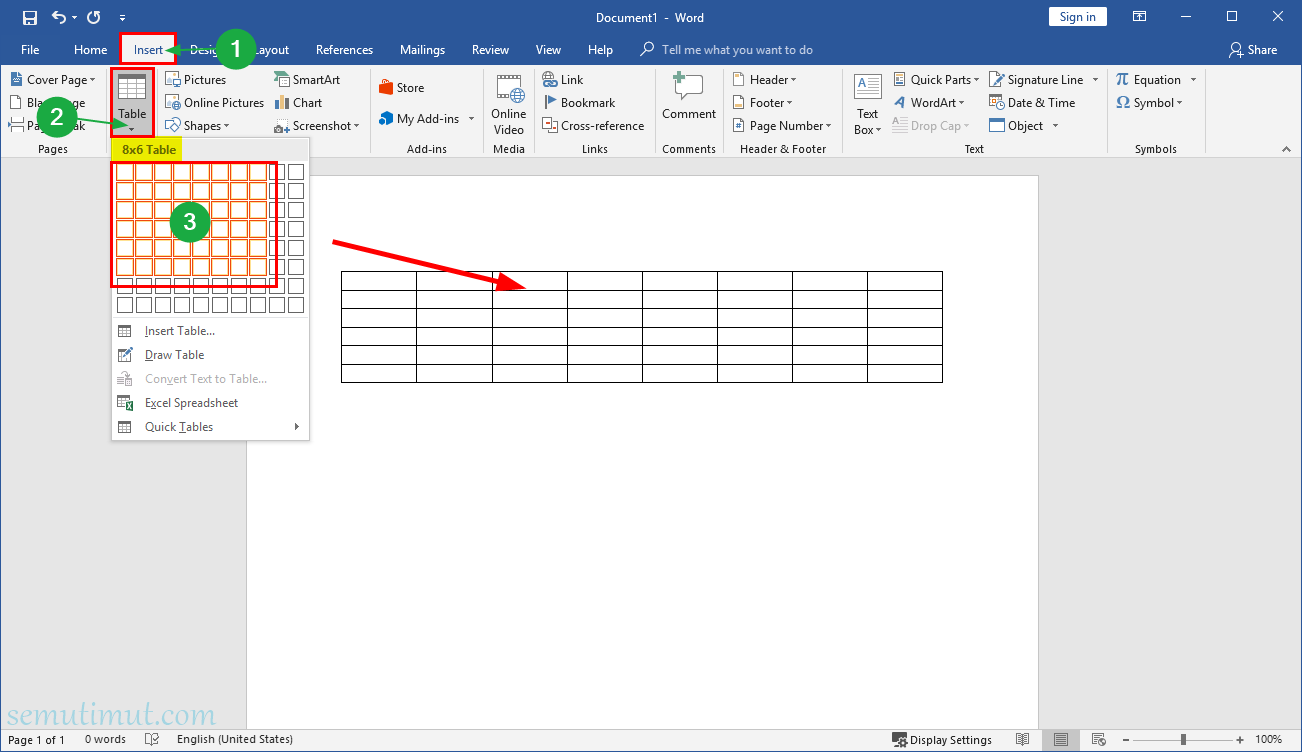The image size is (1302, 752).
Task: Insert a Cross-reference
Action: (x=593, y=126)
